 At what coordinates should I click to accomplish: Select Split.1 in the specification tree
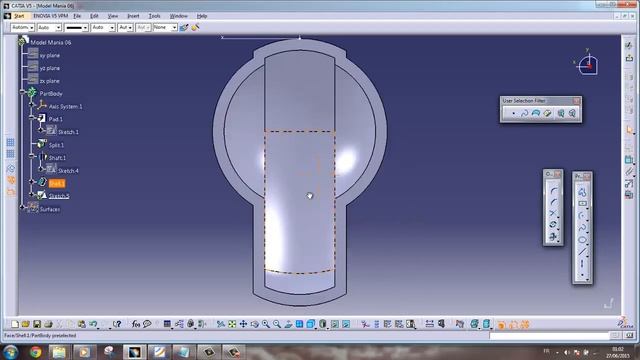[x=56, y=145]
